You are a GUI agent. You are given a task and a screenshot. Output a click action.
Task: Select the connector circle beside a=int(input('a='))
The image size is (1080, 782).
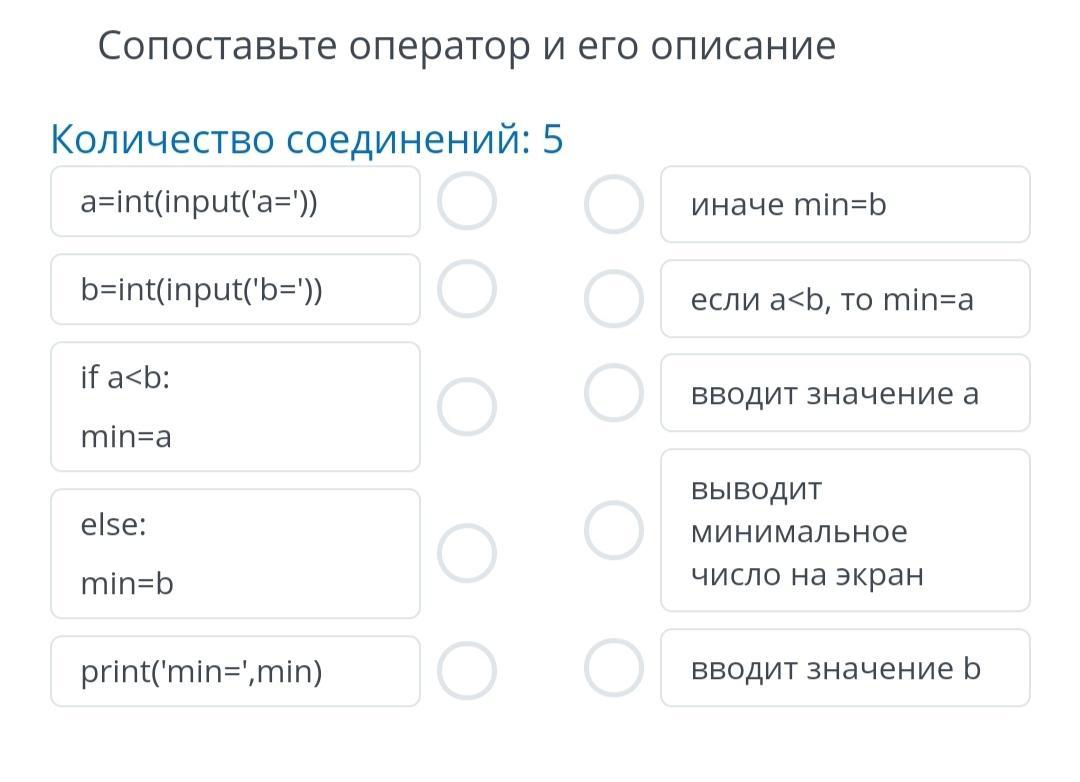(x=466, y=202)
